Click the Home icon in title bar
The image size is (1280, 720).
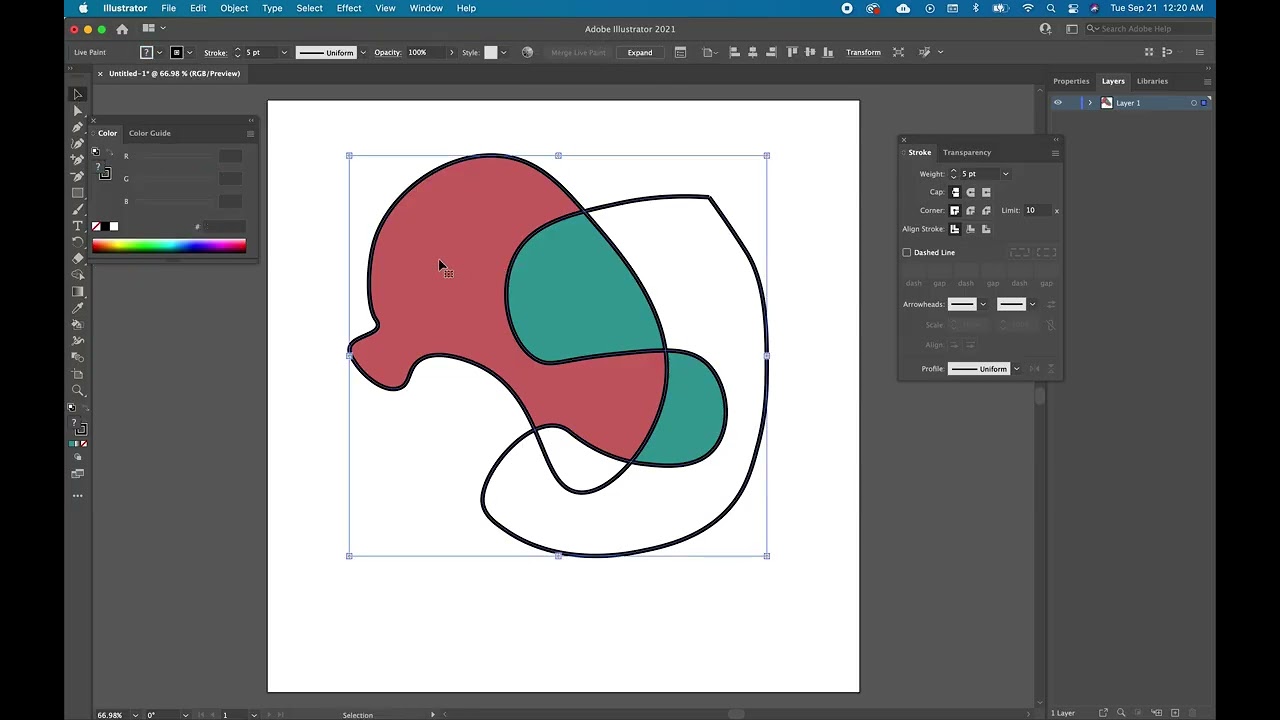coord(122,29)
